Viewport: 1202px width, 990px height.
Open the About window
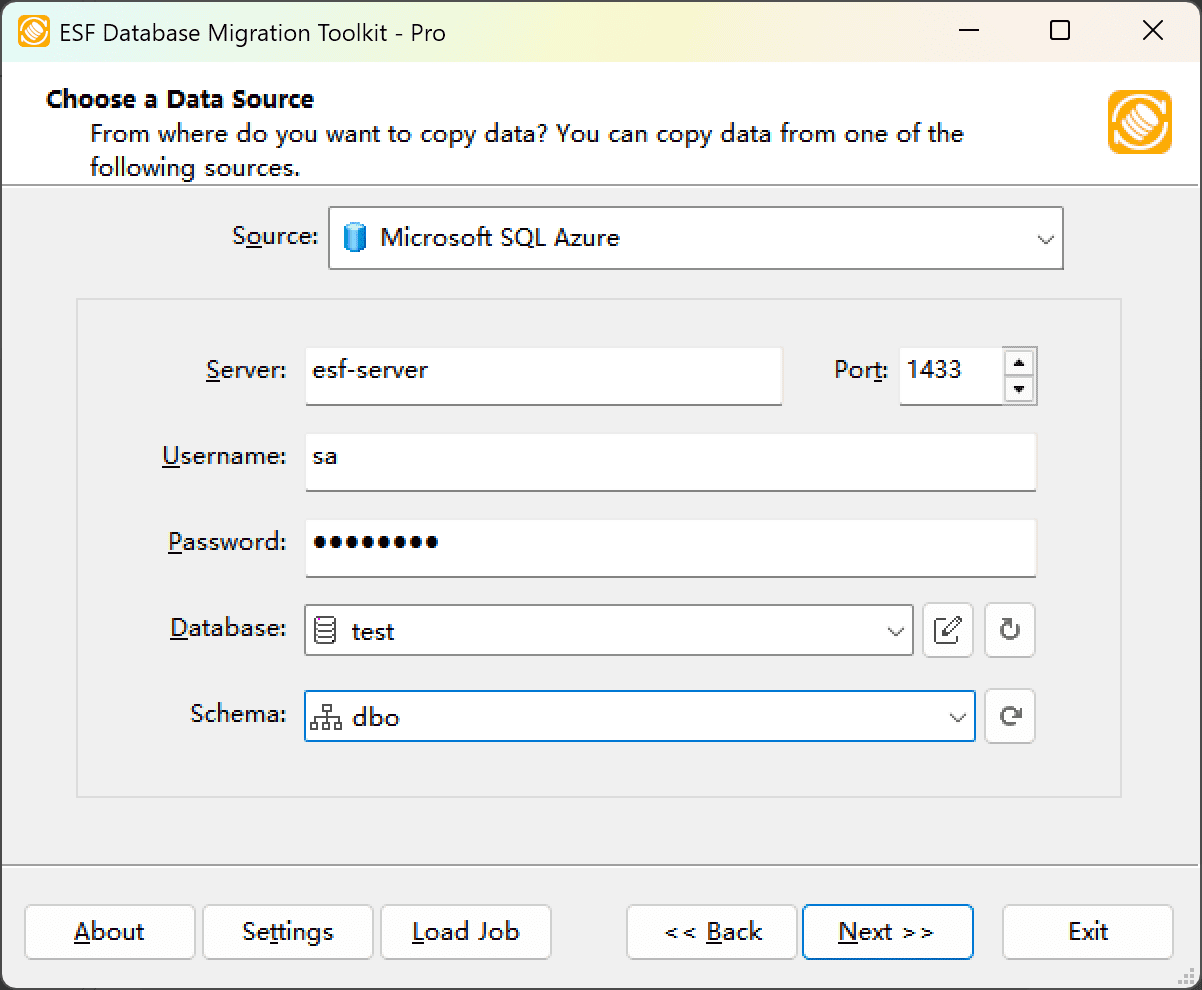click(x=109, y=931)
